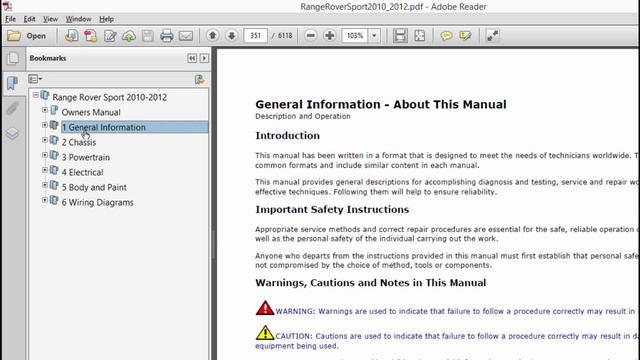Expand the 3 Powertrain bookmark
Image resolution: width=640 pixels, height=360 pixels.
click(45, 155)
